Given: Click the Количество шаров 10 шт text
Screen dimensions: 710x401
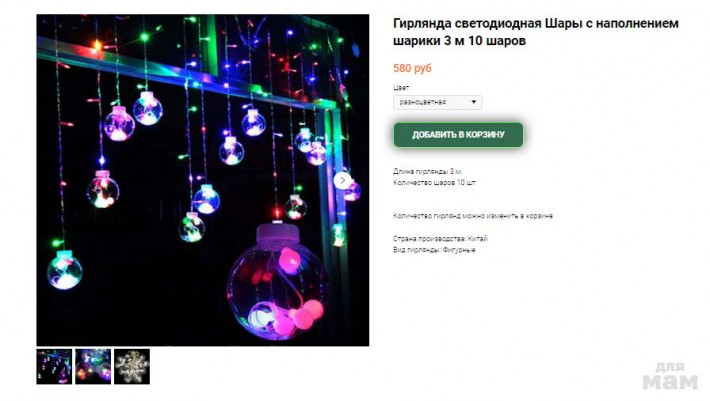Looking at the screenshot, I should point(434,183).
